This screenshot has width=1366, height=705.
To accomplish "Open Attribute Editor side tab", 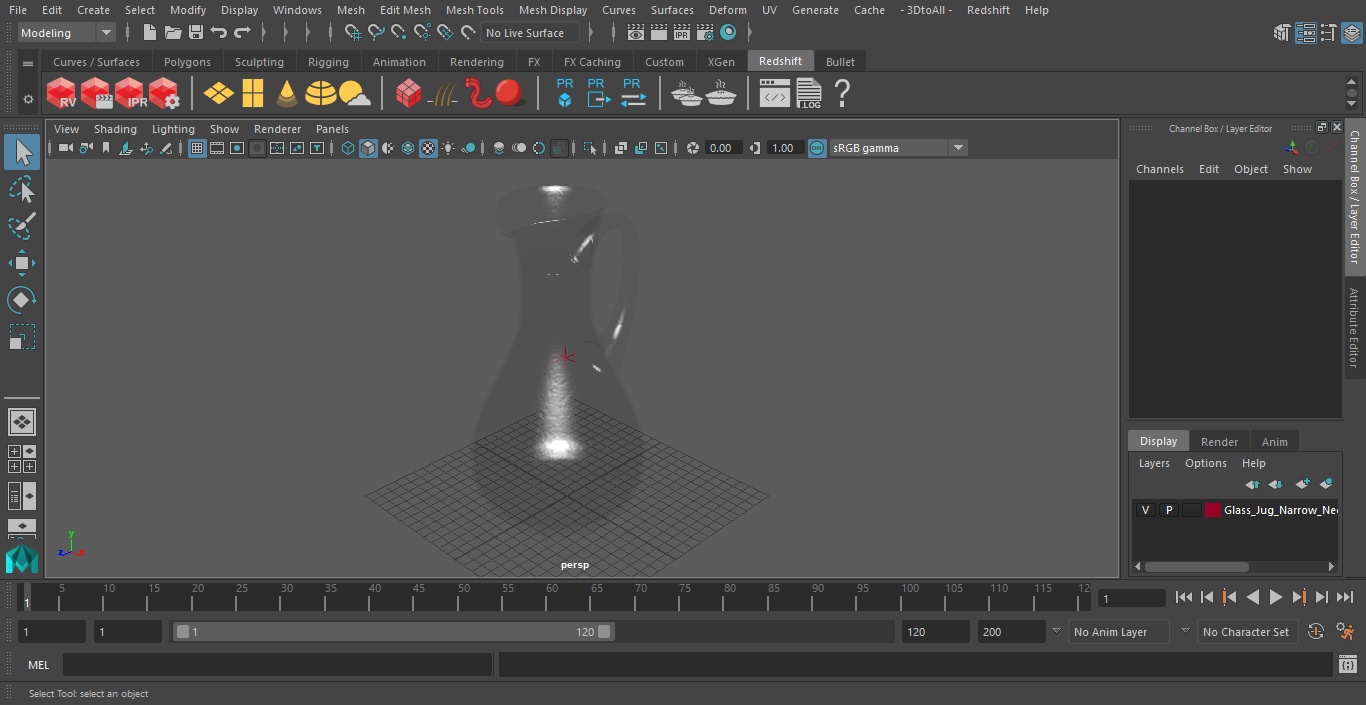I will coord(1354,327).
